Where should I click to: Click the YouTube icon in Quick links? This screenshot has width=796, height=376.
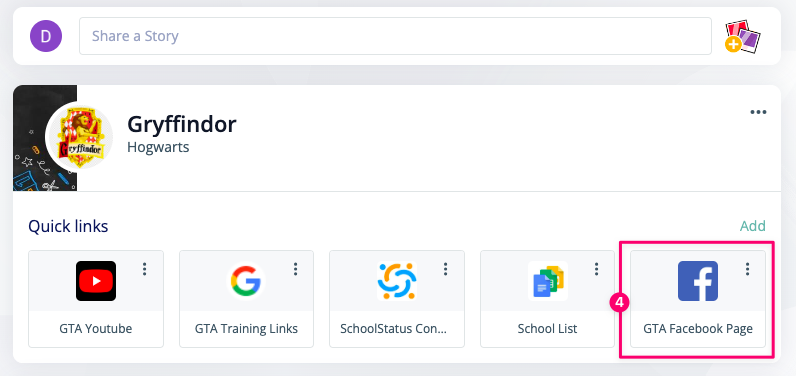96,281
